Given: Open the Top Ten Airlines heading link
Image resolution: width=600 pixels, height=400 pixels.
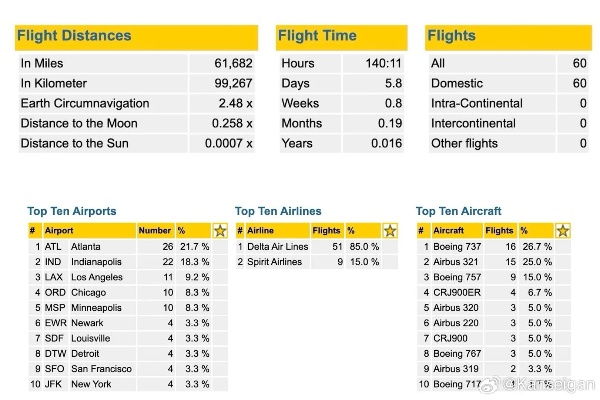Looking at the screenshot, I should coord(278,211).
